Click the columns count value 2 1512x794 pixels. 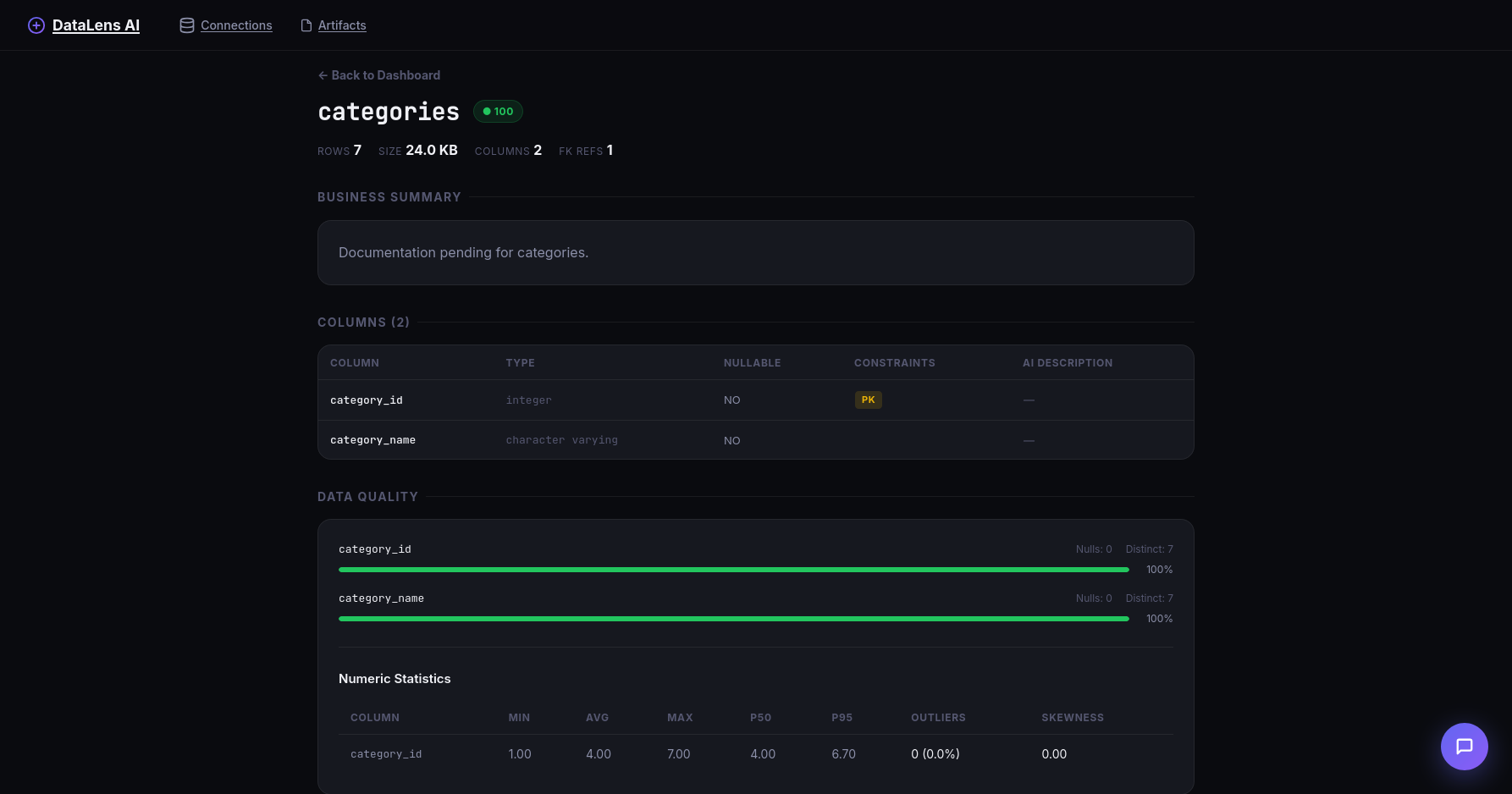click(538, 150)
